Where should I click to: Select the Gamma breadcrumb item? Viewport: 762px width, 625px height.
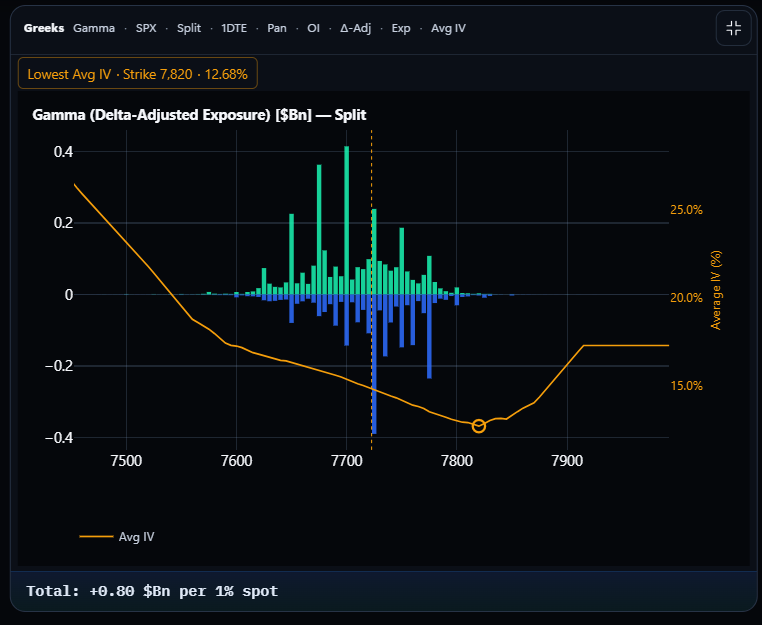[x=94, y=28]
